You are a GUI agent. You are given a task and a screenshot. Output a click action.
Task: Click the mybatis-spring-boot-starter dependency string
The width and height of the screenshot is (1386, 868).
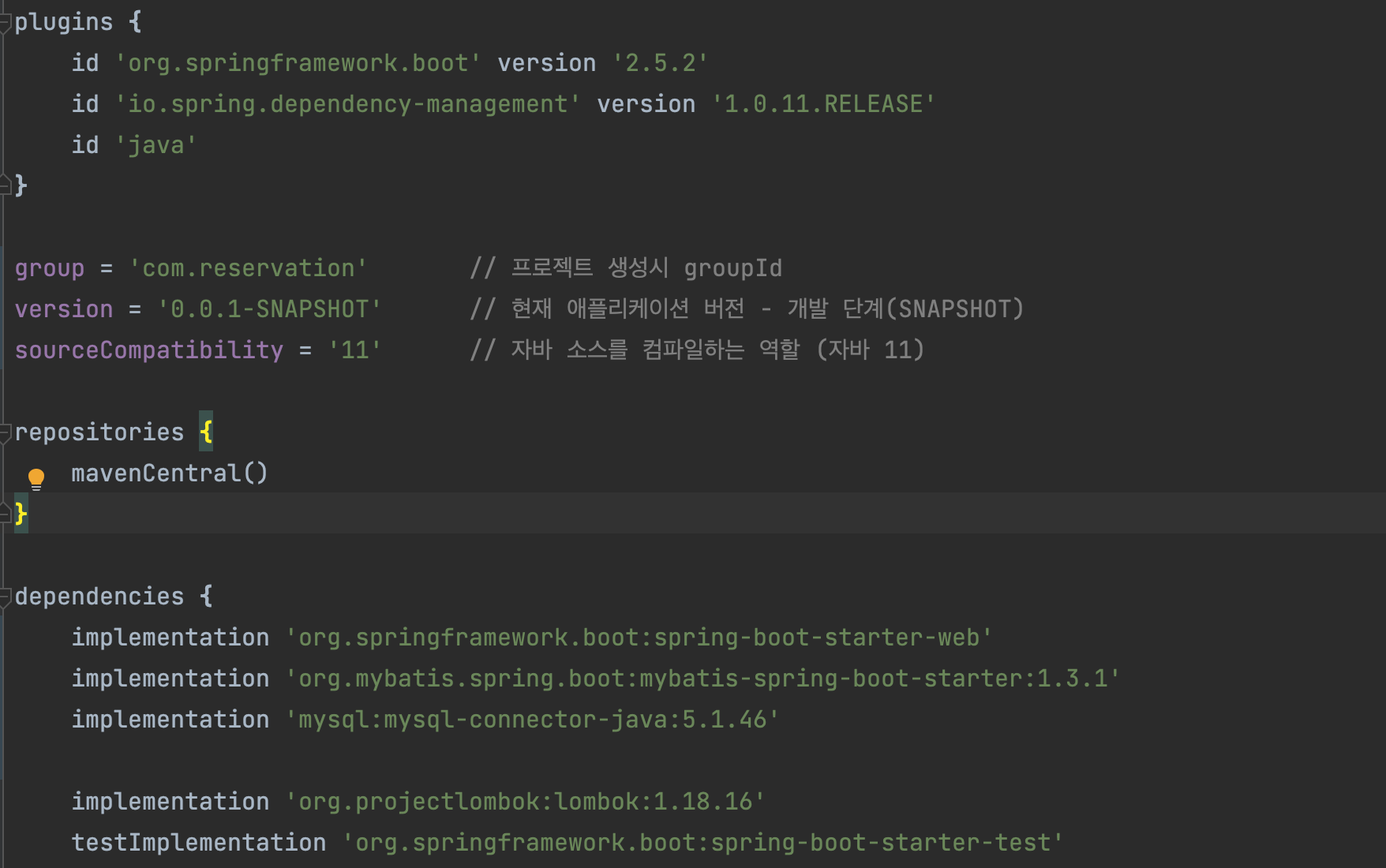coord(702,679)
